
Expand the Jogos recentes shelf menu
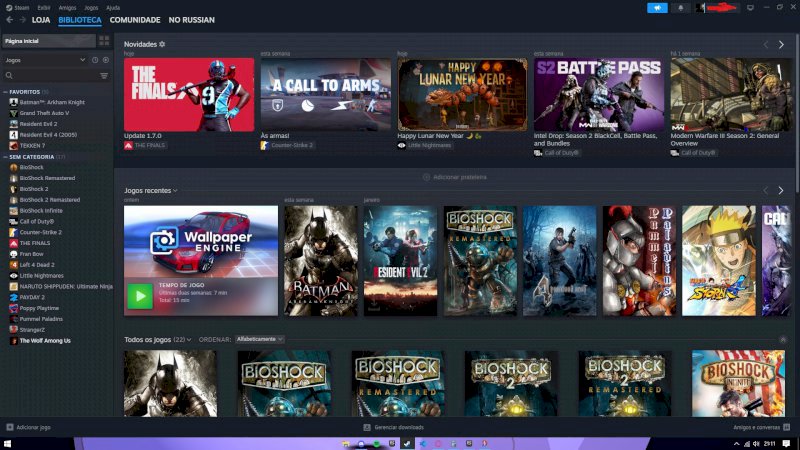pos(176,190)
